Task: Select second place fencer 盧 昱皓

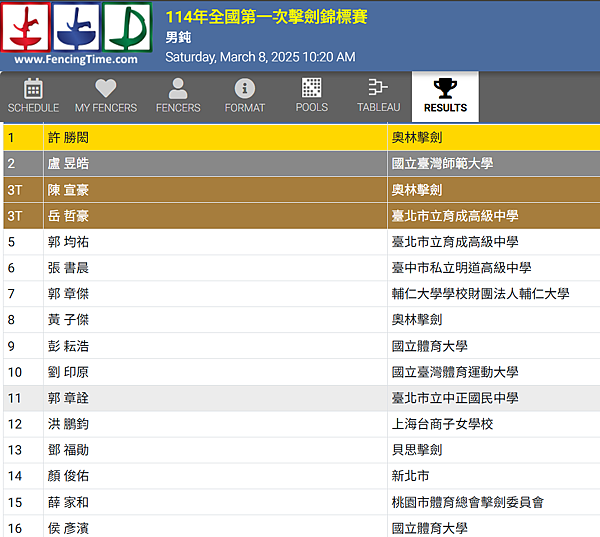Action: (x=68, y=163)
